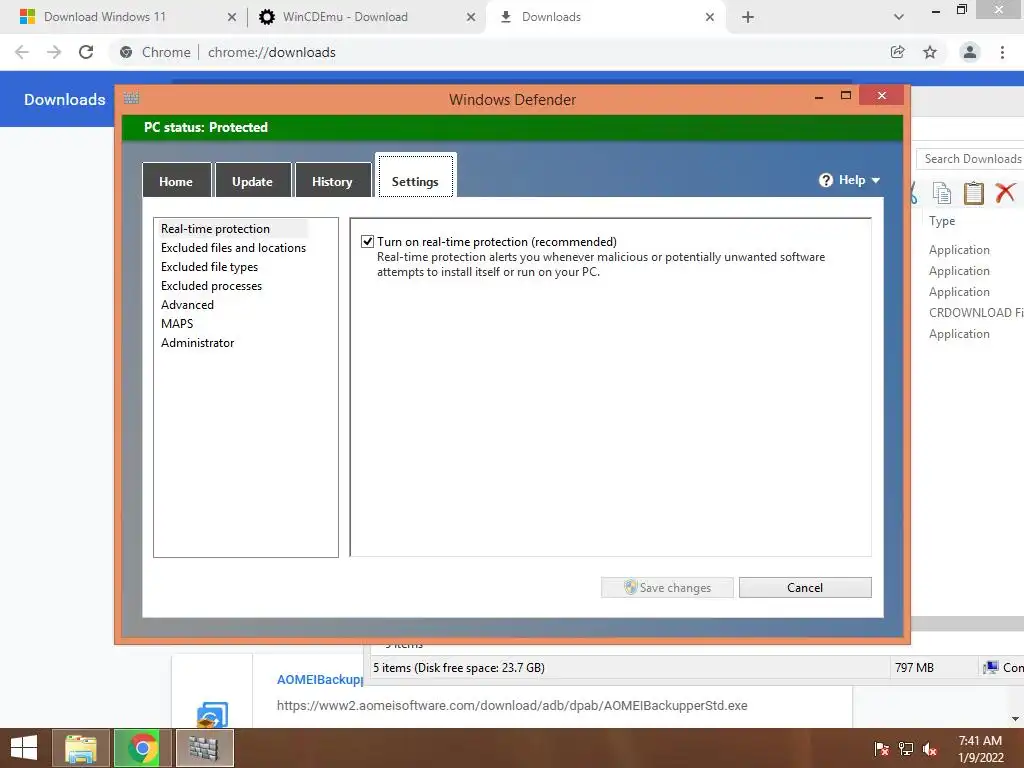Switch to the Update tab

point(253,181)
